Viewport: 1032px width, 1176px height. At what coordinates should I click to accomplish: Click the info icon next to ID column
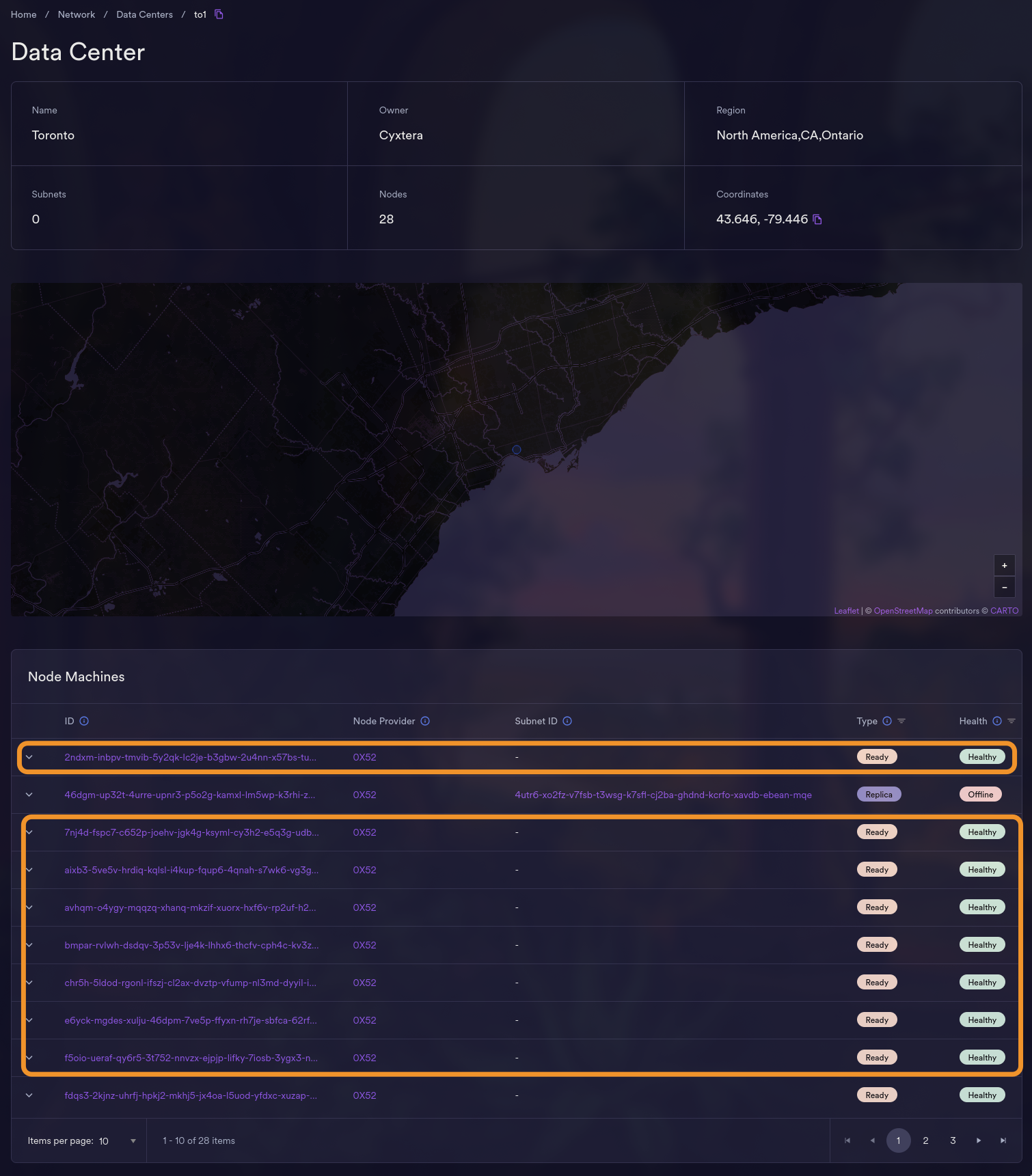coord(84,721)
